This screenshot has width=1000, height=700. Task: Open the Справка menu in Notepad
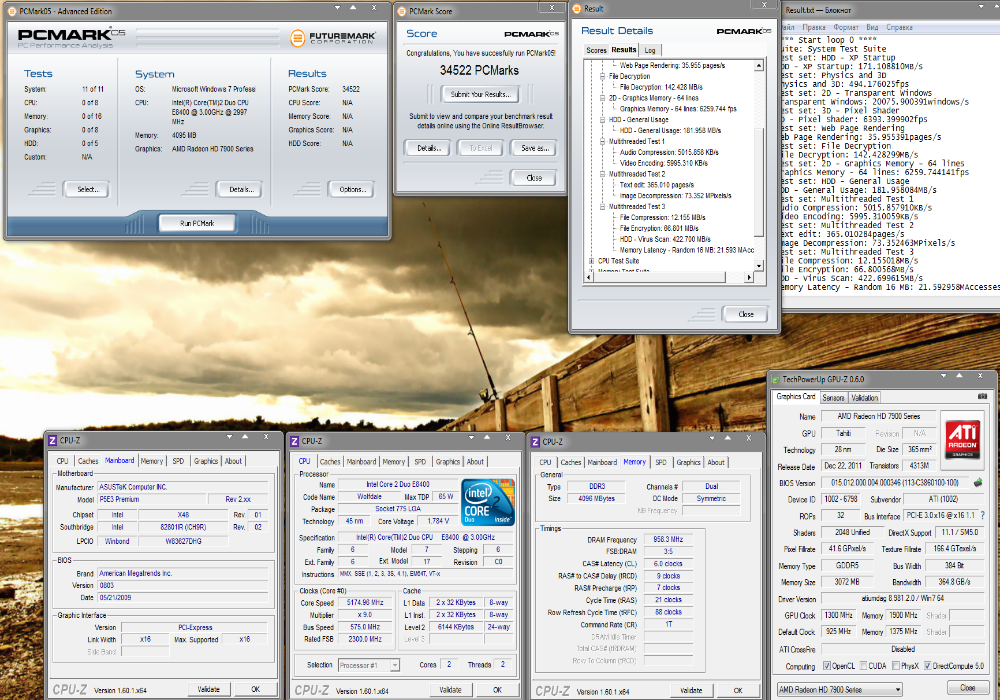tap(899, 27)
